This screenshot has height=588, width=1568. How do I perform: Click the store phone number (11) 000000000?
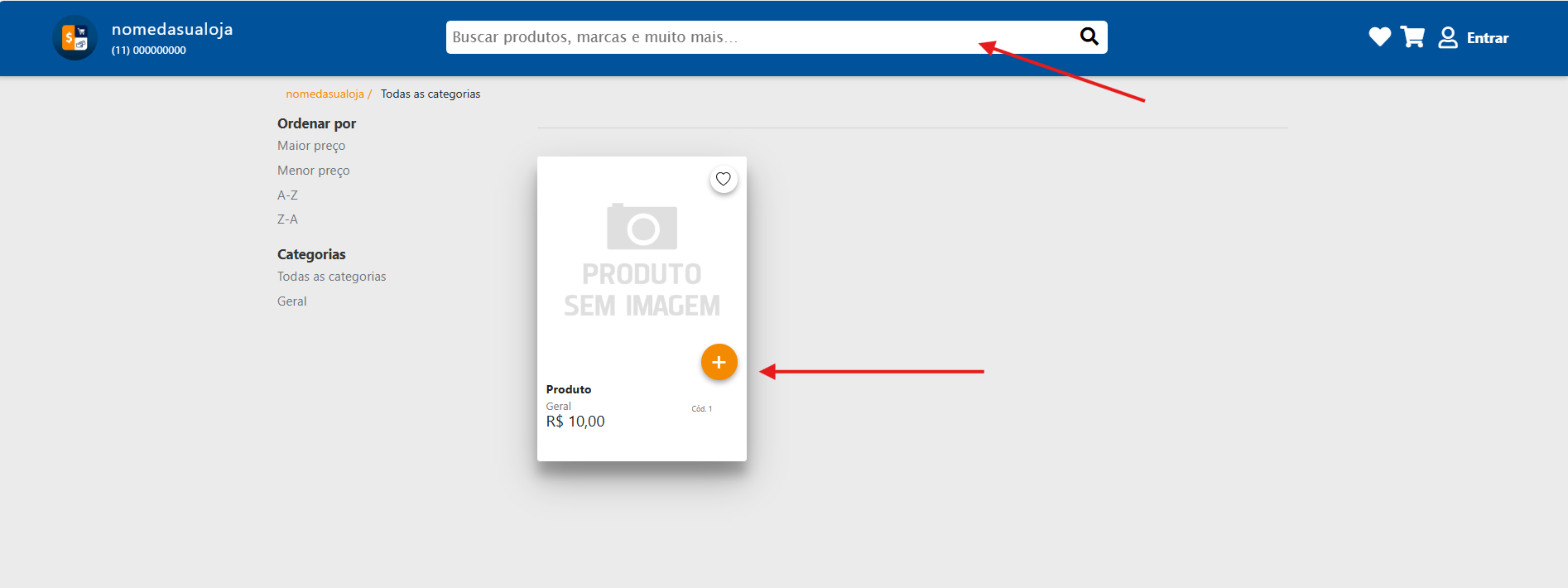pyautogui.click(x=149, y=51)
